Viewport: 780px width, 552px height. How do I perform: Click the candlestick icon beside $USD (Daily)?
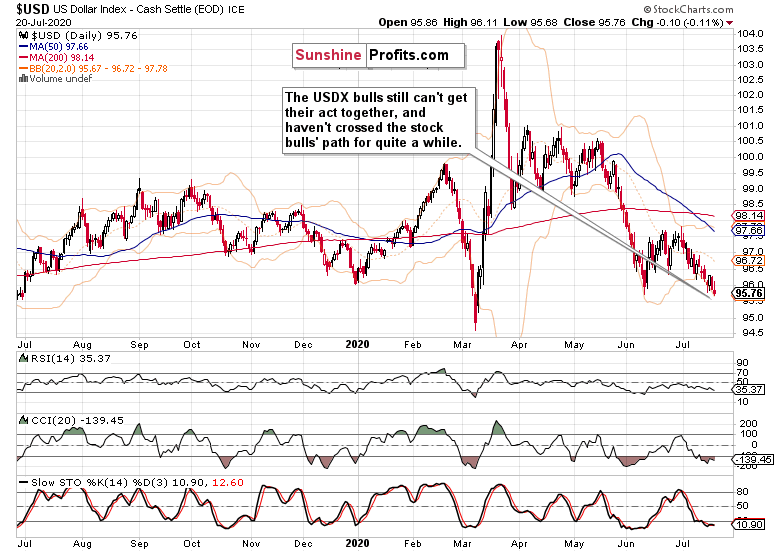23,36
